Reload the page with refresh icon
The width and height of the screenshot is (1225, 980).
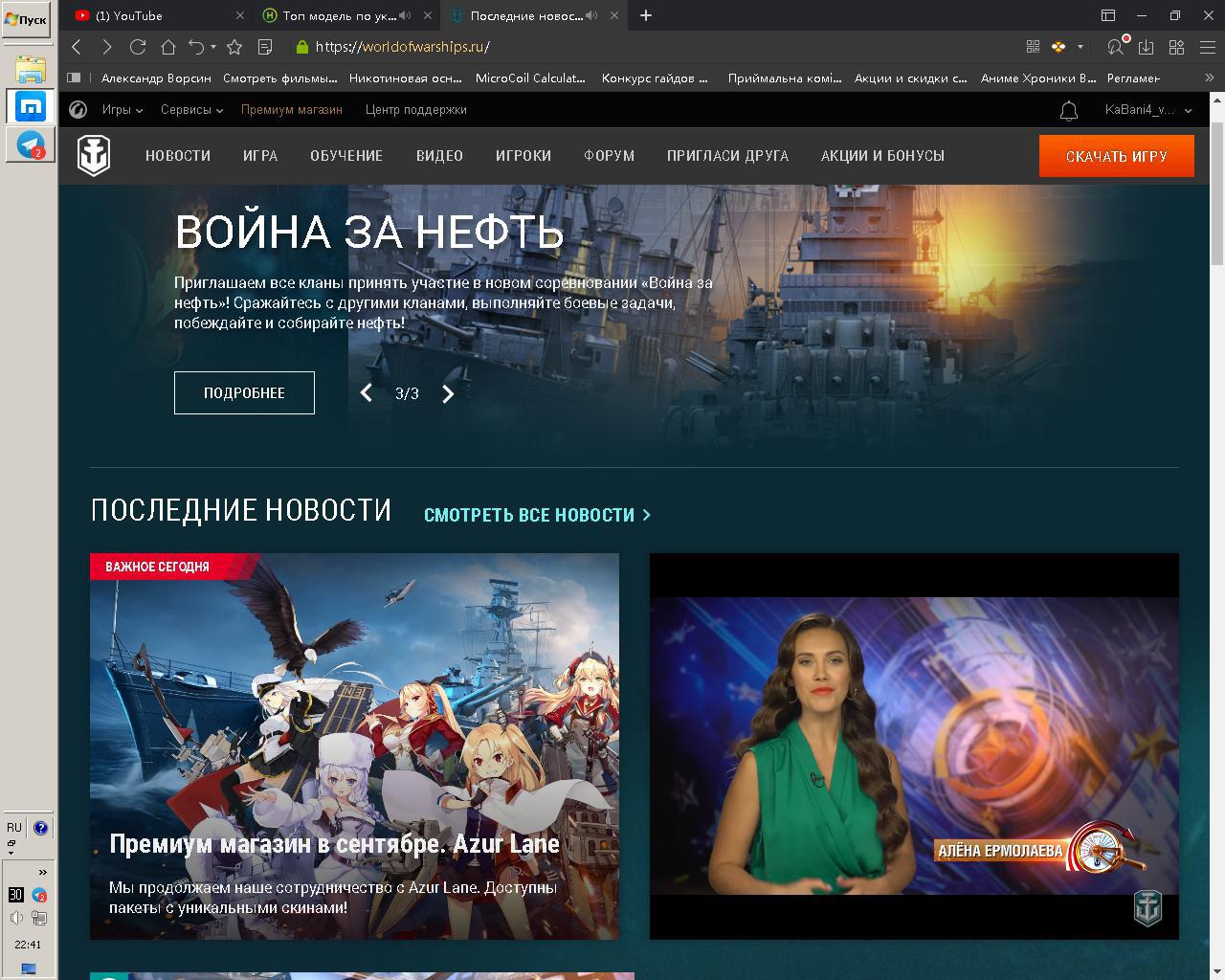(138, 47)
